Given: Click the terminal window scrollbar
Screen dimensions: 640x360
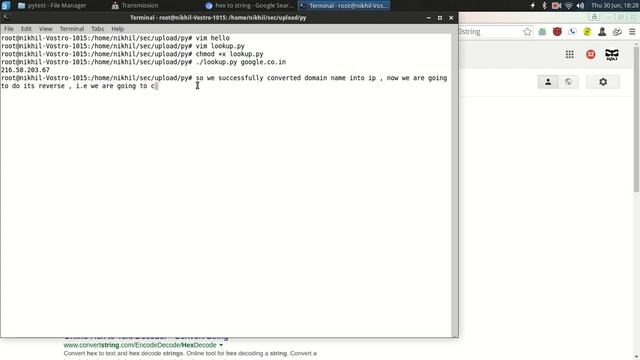Looking at the screenshot, I should point(455,185).
